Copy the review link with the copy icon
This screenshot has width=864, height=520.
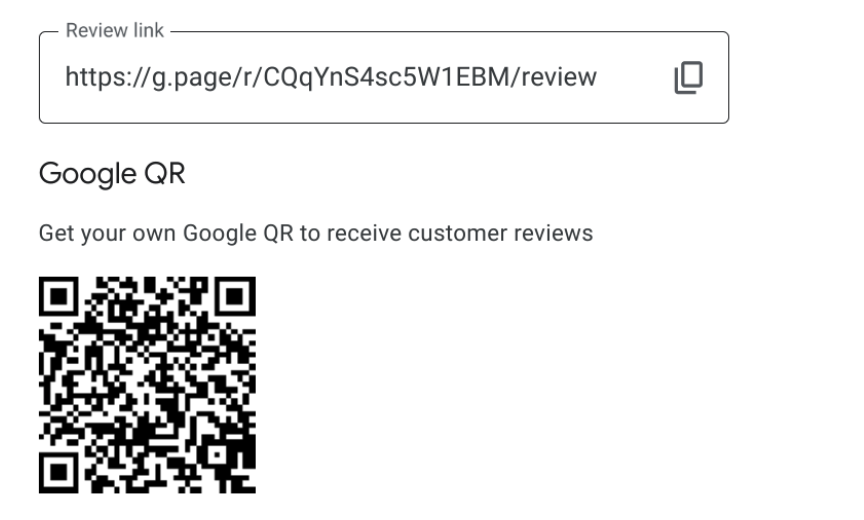coord(688,78)
